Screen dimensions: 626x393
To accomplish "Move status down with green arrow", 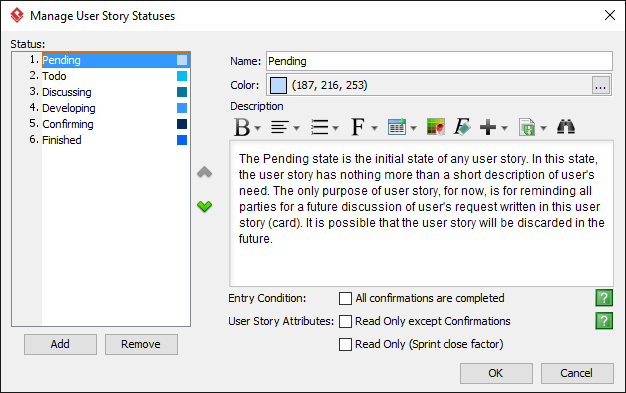I will [x=204, y=206].
